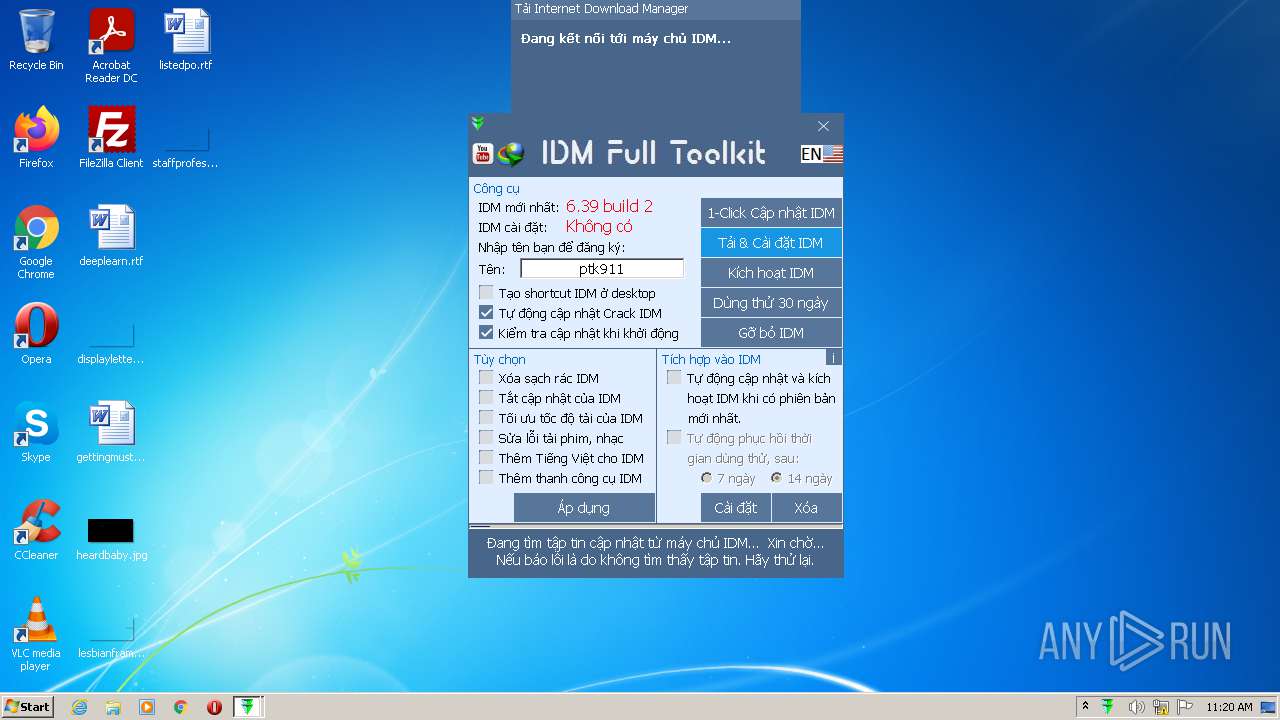Screen dimensions: 1280x720
Task: Select the '7 ngày' radio option
Action: point(707,478)
